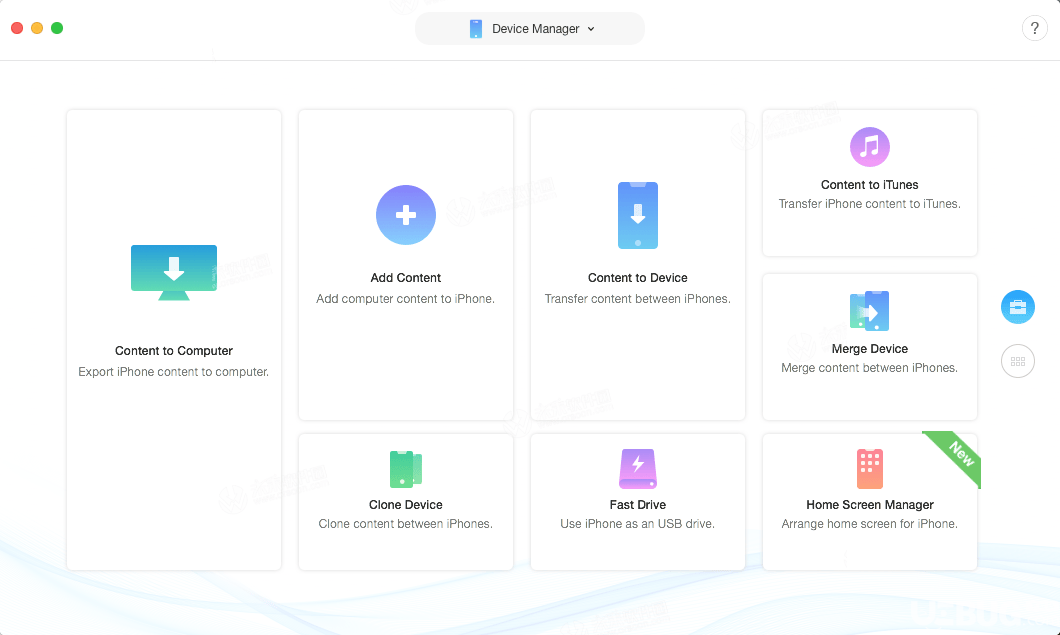Click the Content to iTunes music icon
1060x635 pixels.
click(x=869, y=147)
